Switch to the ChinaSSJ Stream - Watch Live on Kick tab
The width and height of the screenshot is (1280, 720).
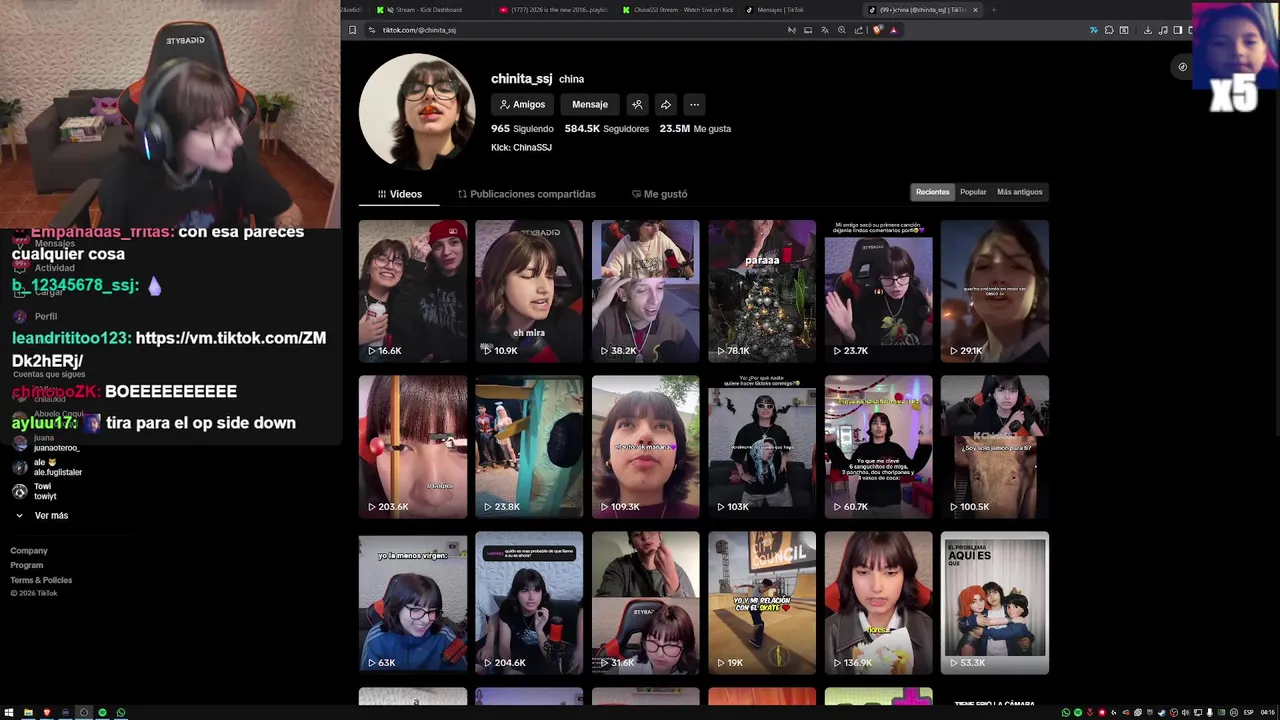677,10
